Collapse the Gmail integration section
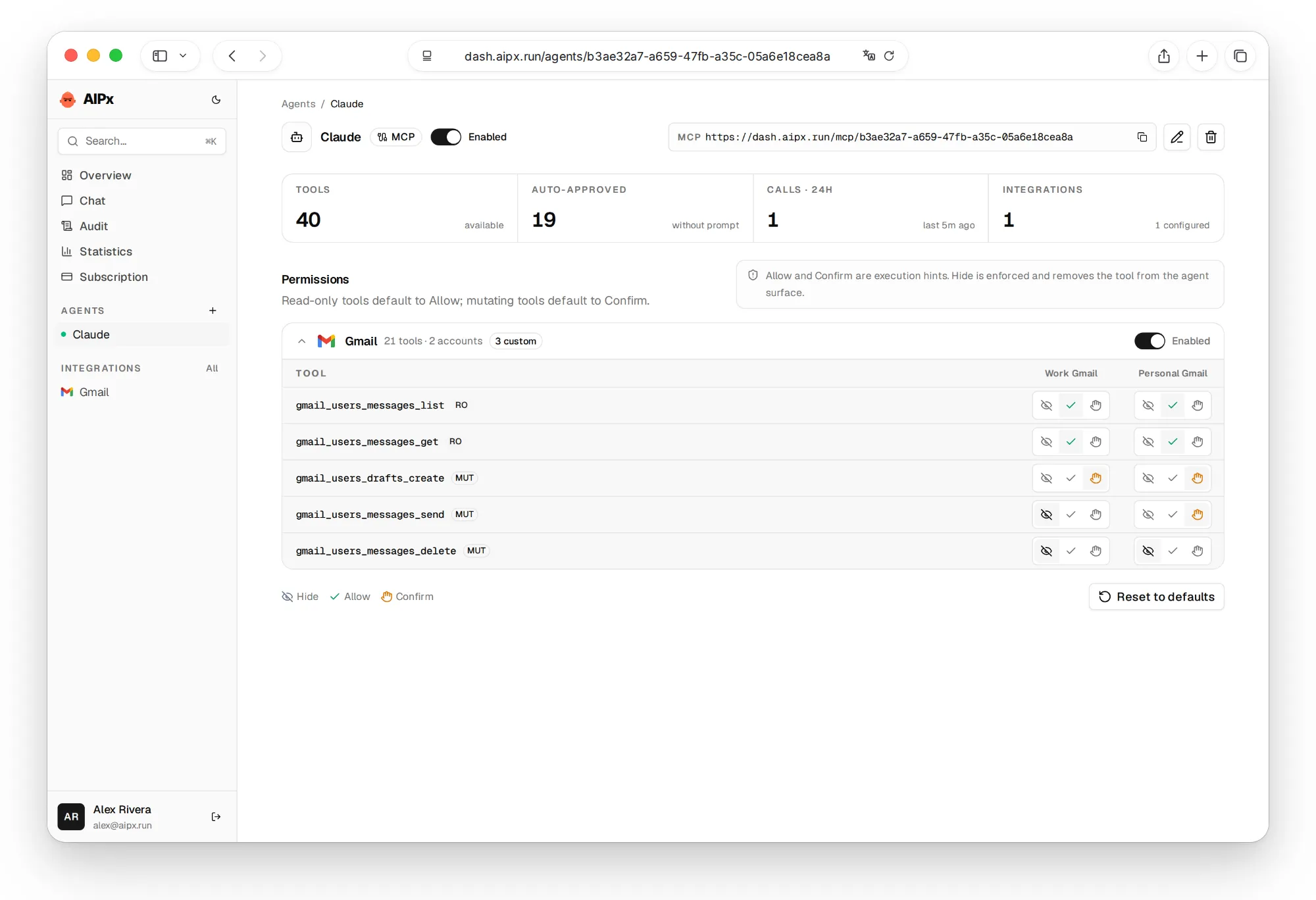 (x=301, y=341)
